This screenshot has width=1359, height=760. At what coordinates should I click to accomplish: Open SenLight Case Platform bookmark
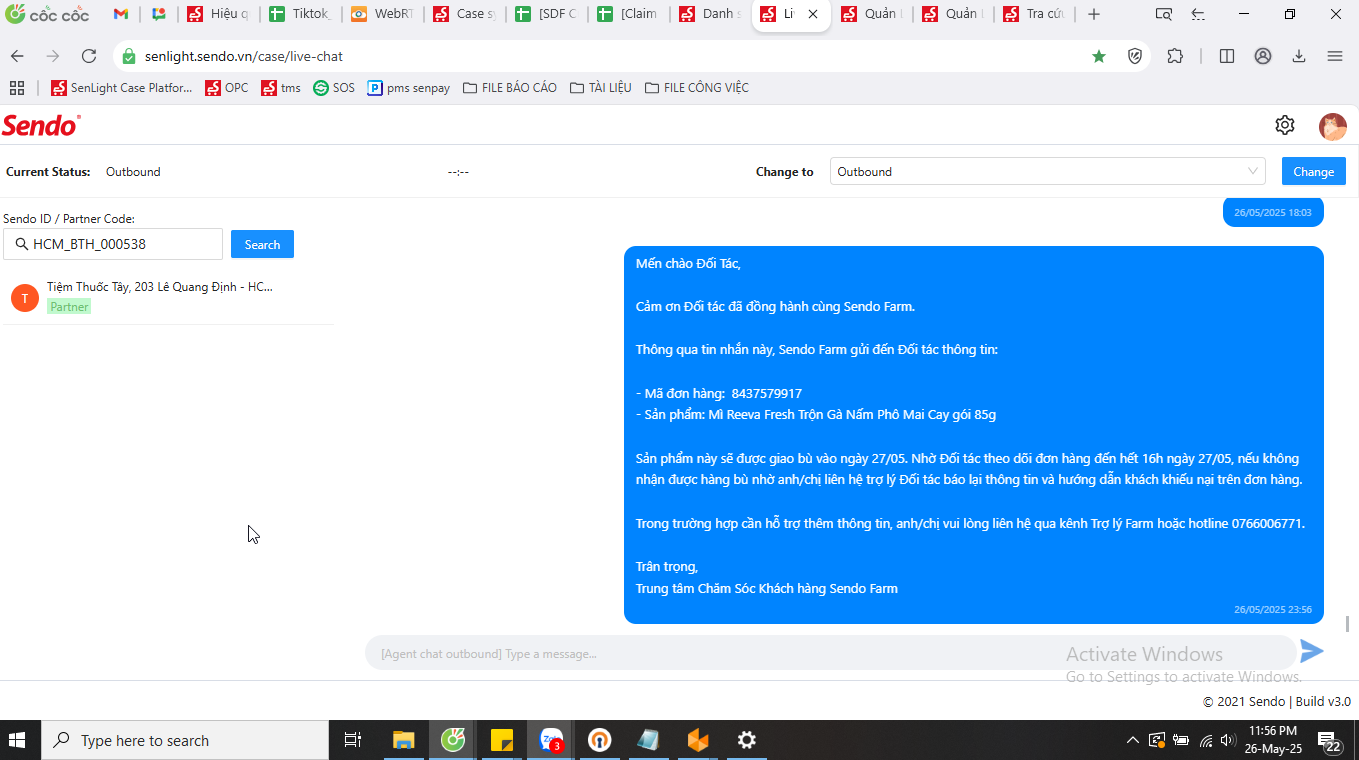pyautogui.click(x=121, y=88)
